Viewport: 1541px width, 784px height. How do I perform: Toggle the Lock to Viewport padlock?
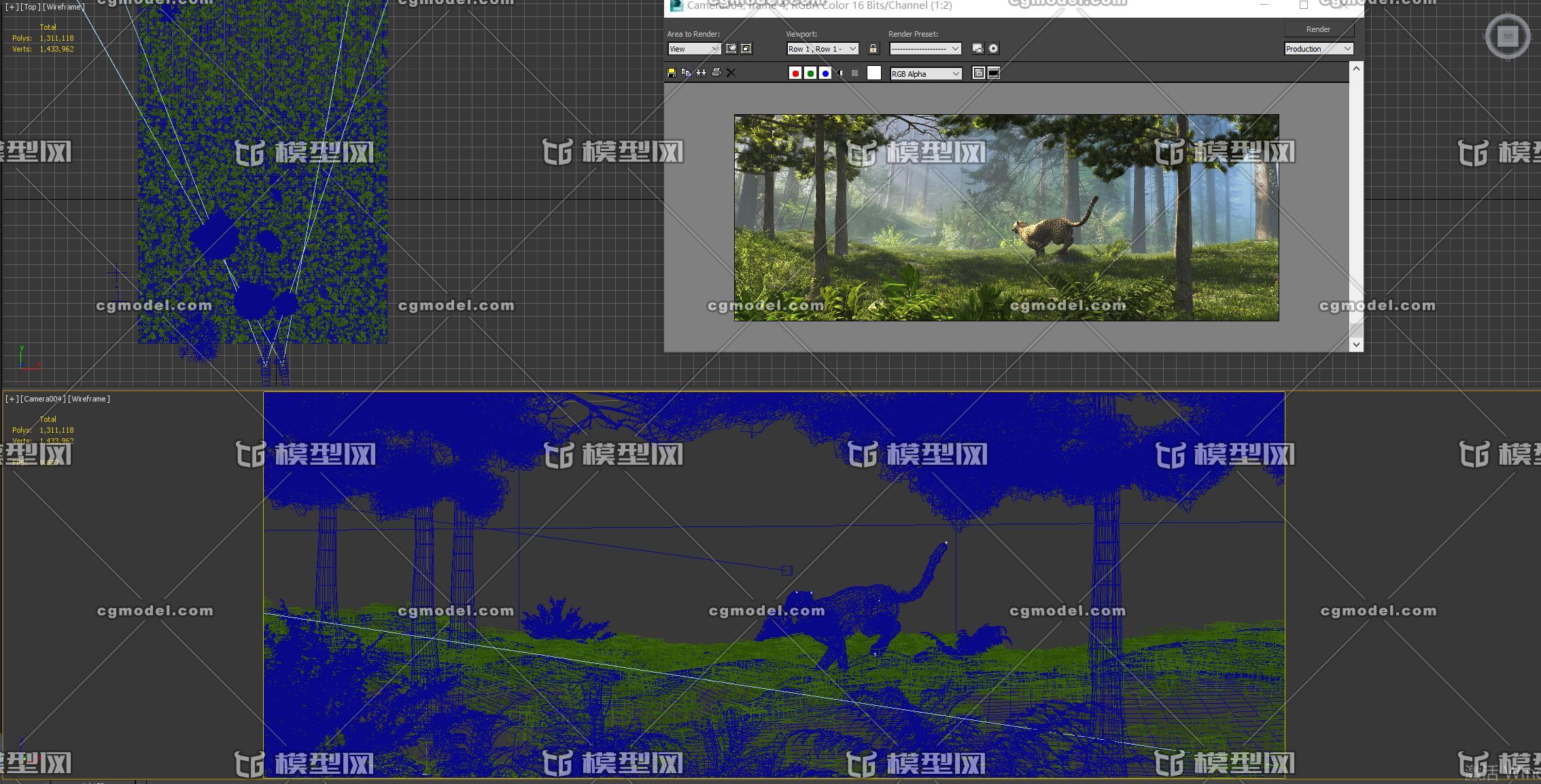[x=873, y=48]
